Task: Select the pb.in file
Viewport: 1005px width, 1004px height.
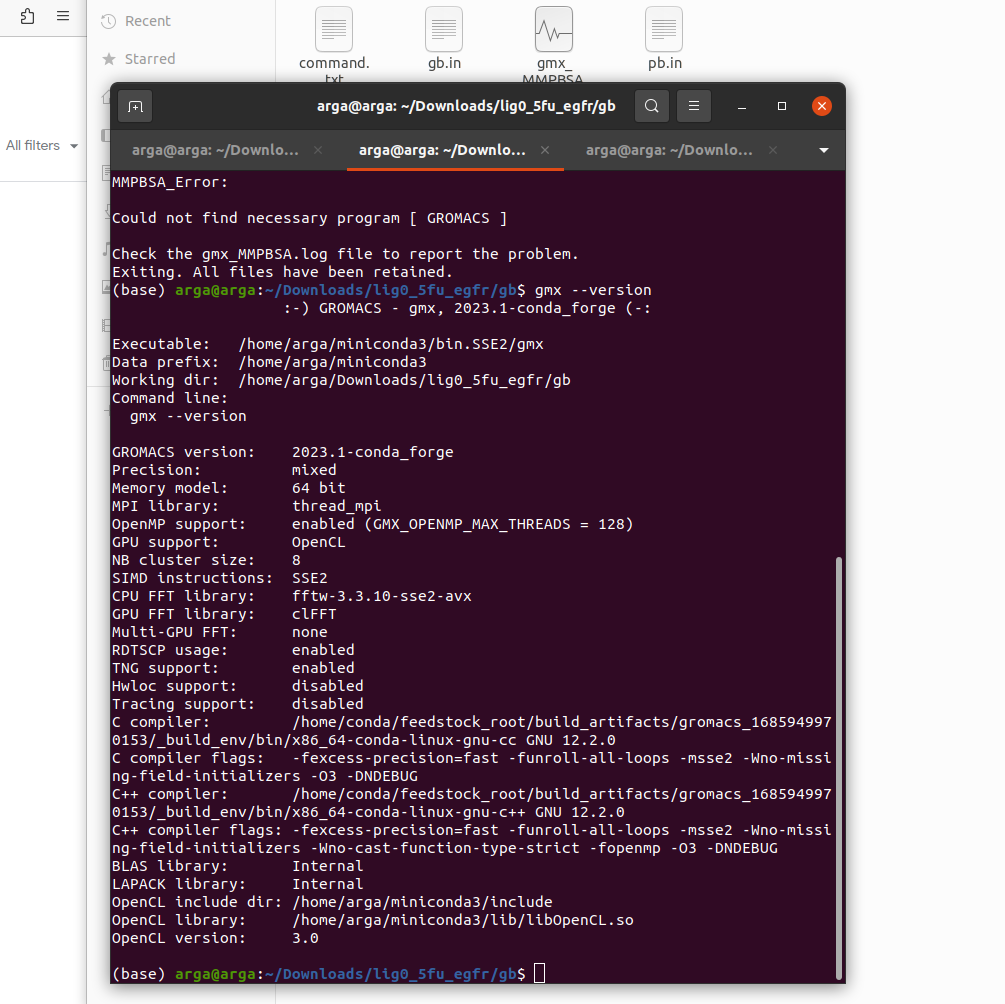Action: pyautogui.click(x=663, y=28)
